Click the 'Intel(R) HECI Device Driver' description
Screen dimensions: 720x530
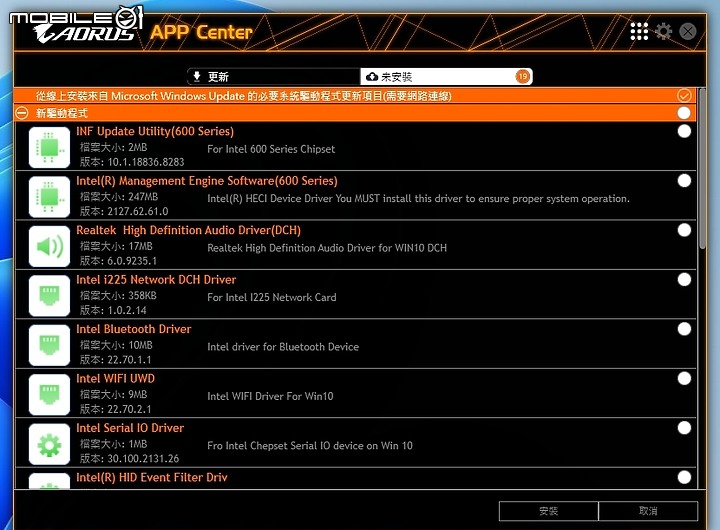tap(418, 199)
